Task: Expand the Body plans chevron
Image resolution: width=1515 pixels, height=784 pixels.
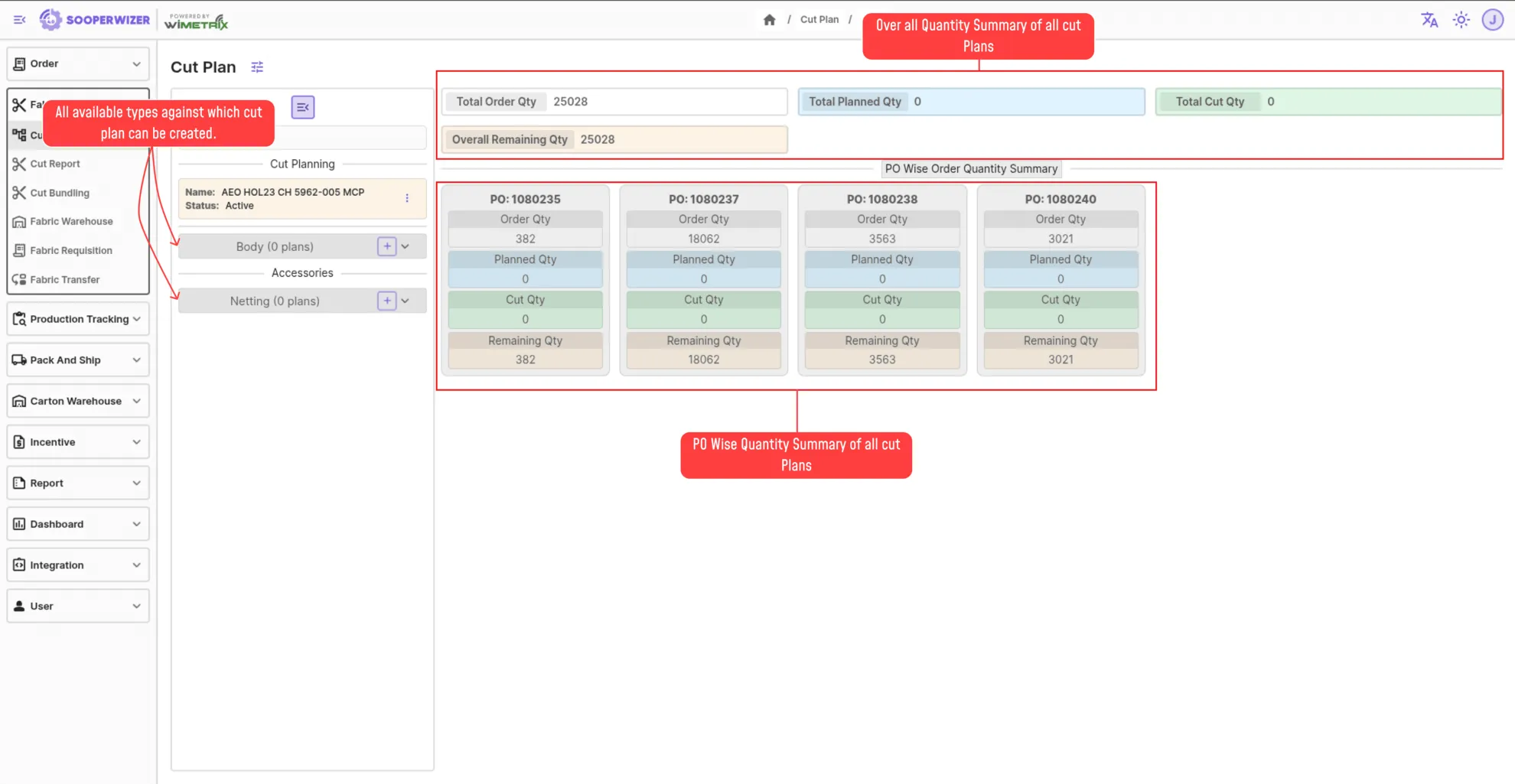Action: (x=406, y=246)
